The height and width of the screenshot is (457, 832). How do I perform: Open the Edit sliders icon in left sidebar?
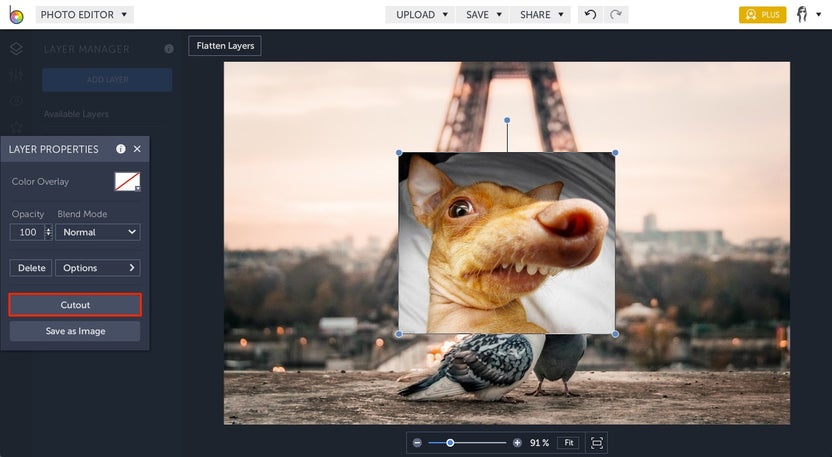pyautogui.click(x=15, y=75)
